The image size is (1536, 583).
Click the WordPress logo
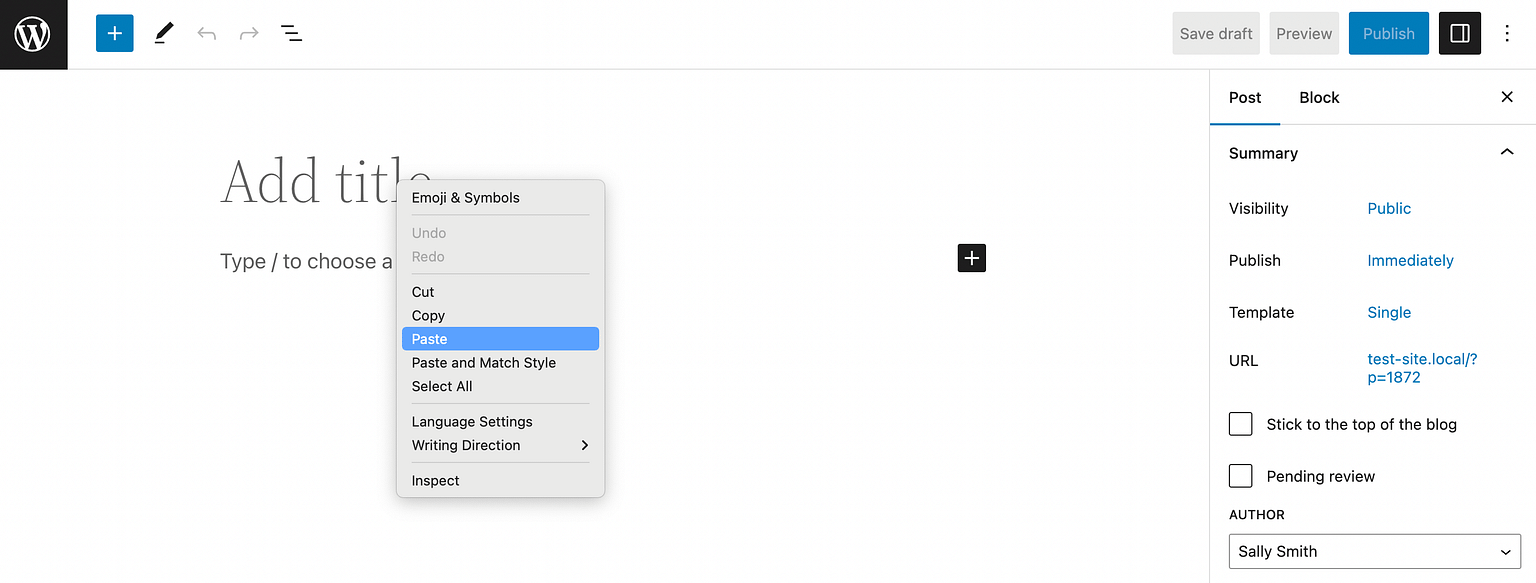[33, 33]
